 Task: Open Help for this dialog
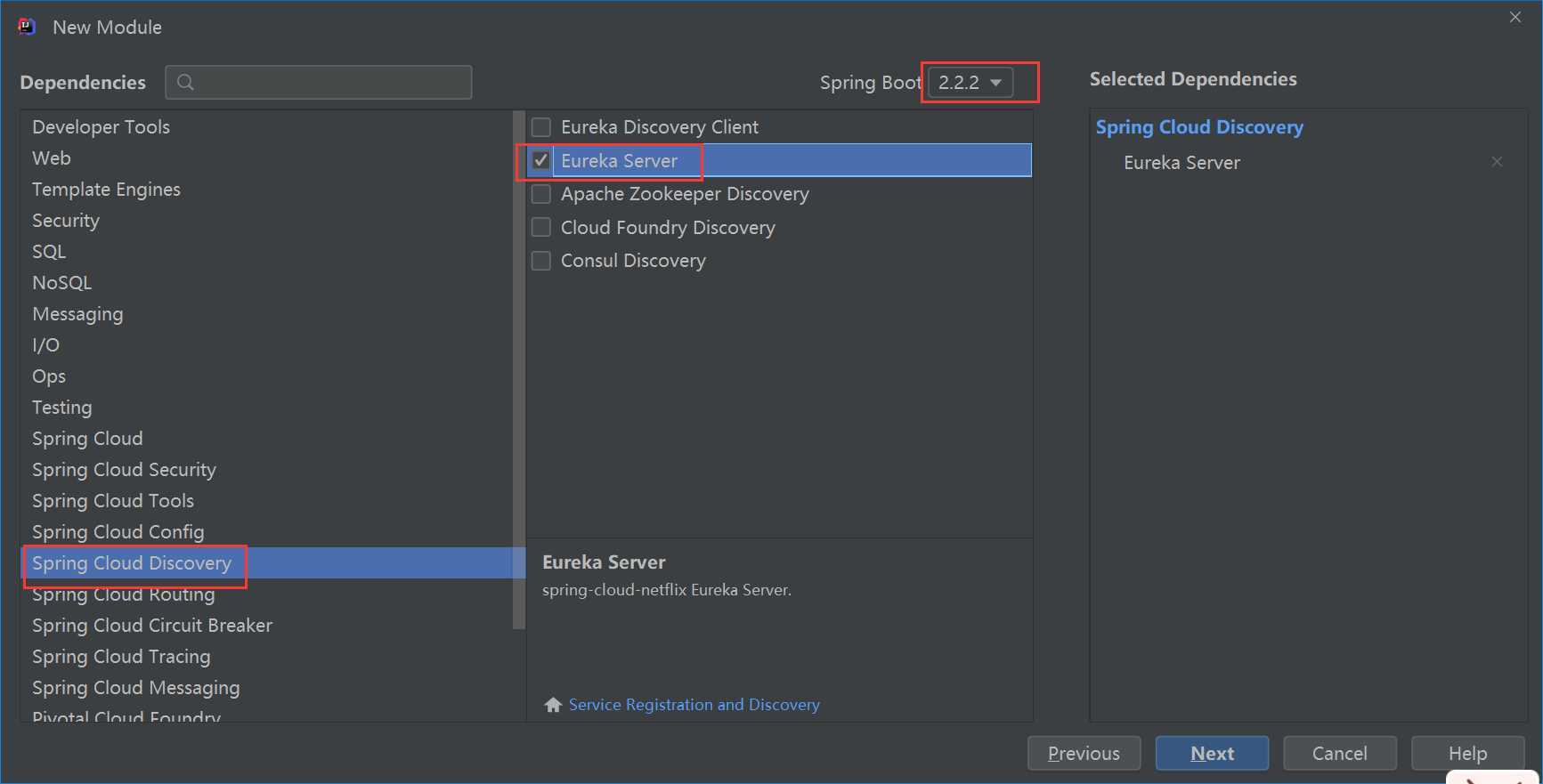[x=1467, y=754]
